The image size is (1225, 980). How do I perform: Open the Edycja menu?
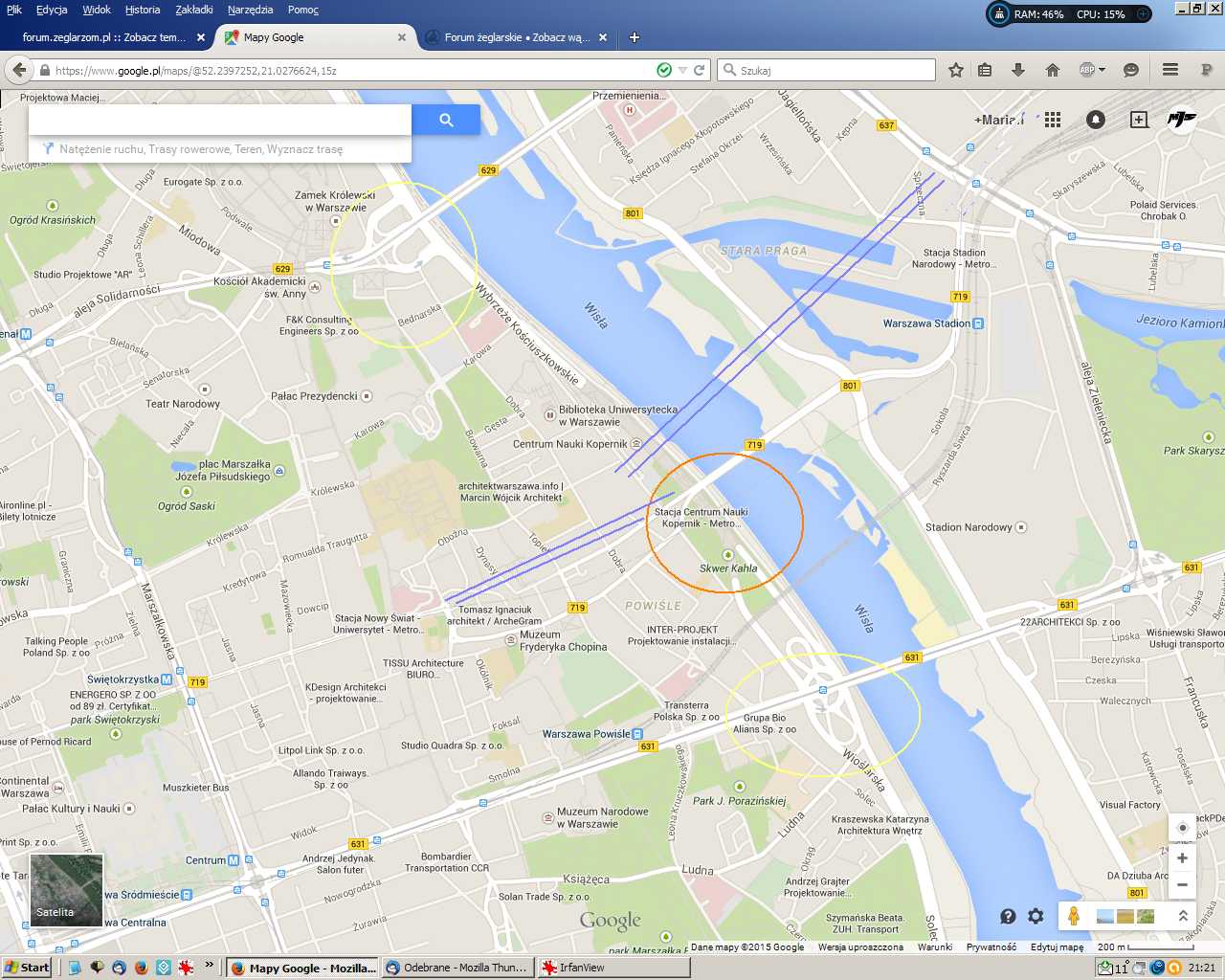52,10
